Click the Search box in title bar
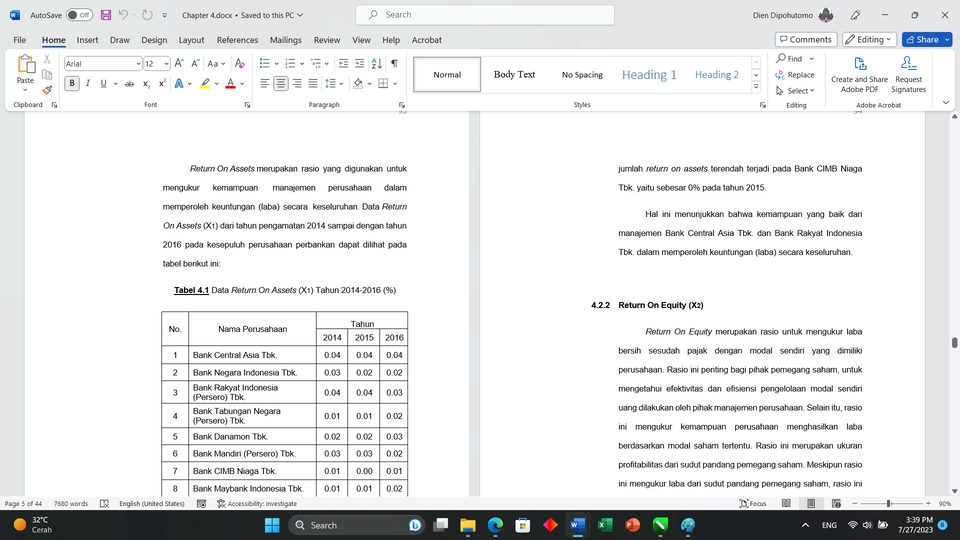Image resolution: width=960 pixels, height=540 pixels. point(485,15)
